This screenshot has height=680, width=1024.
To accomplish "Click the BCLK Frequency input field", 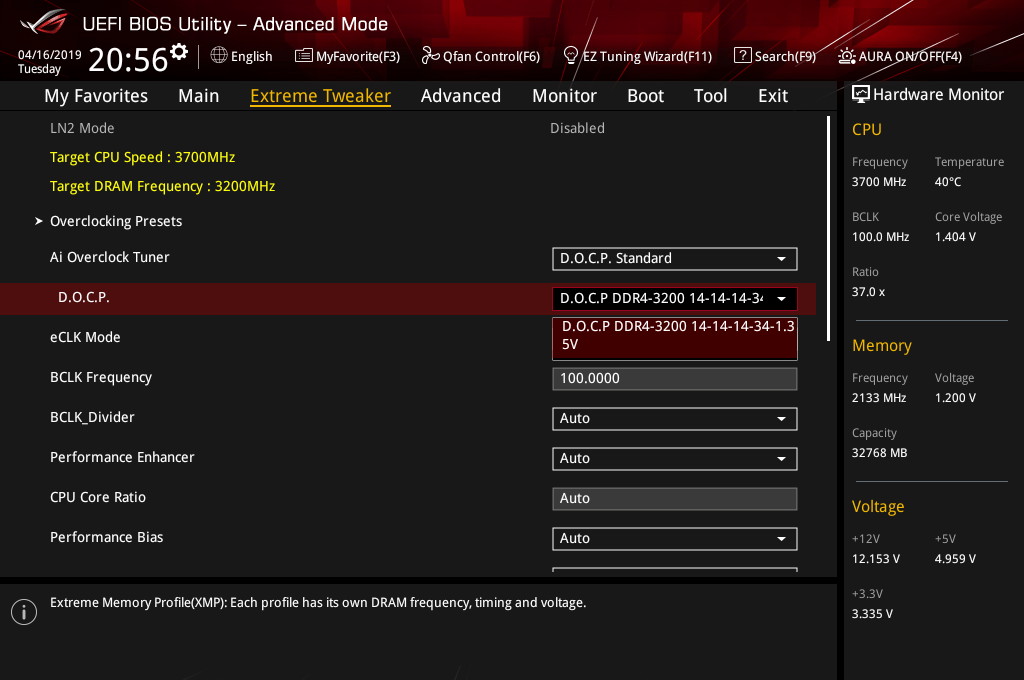I will pos(675,379).
